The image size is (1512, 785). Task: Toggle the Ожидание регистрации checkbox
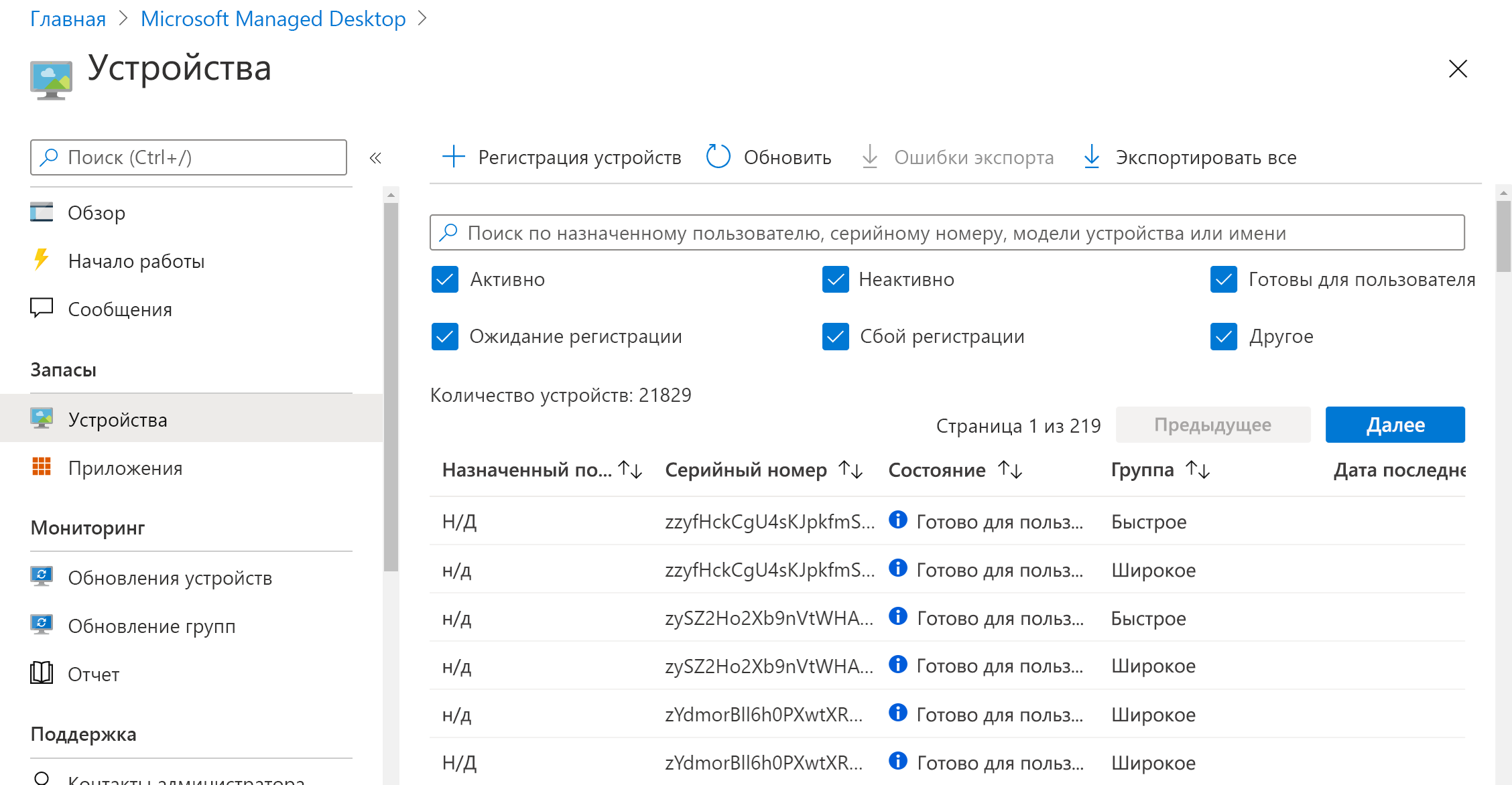pos(445,336)
